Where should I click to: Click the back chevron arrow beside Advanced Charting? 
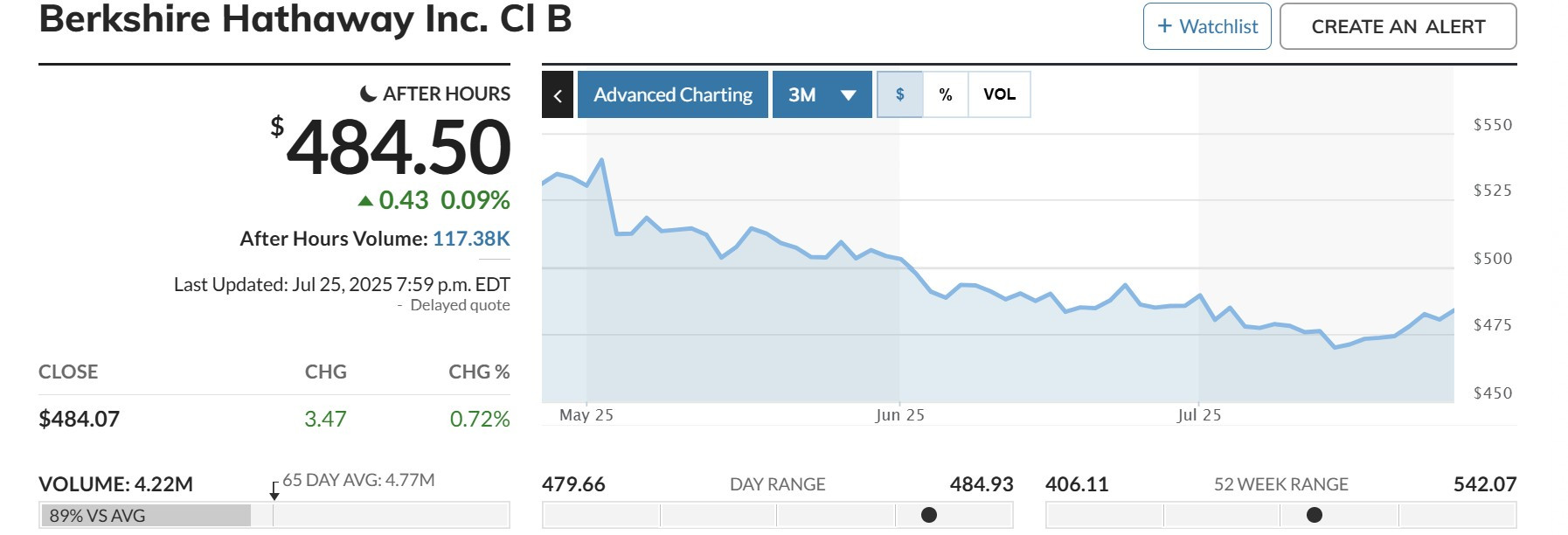tap(558, 94)
